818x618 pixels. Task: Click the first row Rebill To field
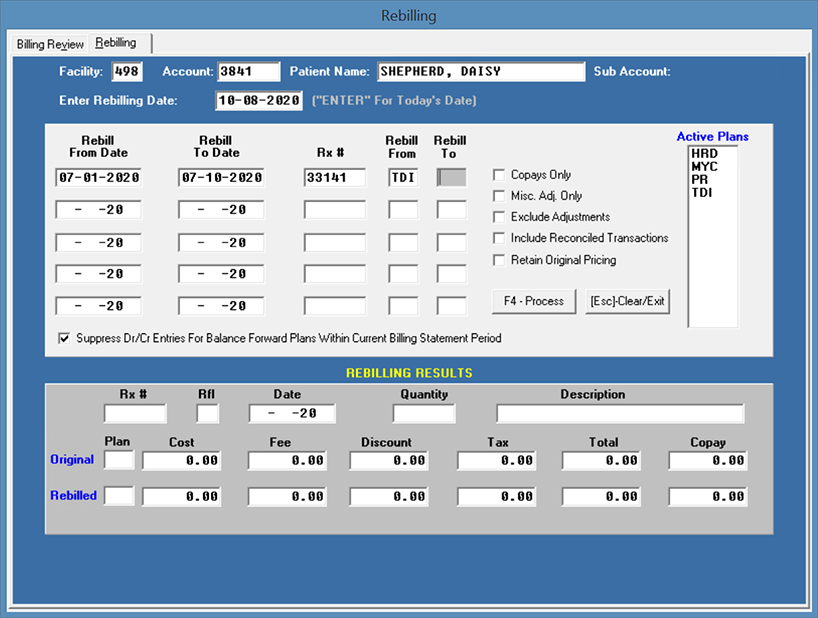pyautogui.click(x=451, y=178)
